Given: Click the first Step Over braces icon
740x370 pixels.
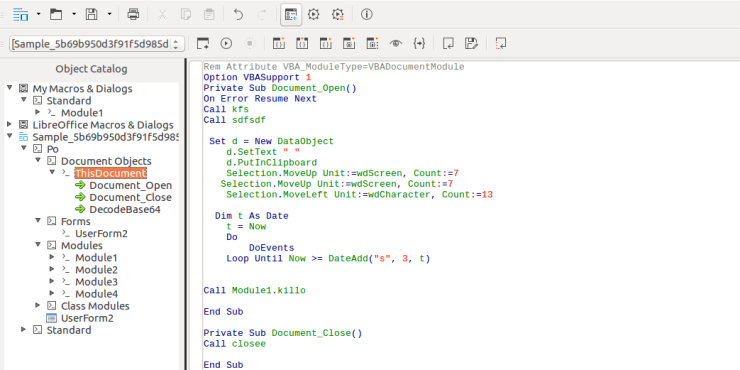Looking at the screenshot, I should pos(278,43).
